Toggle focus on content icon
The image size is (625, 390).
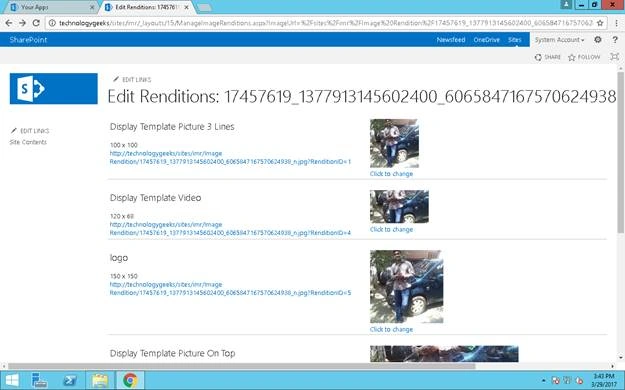614,57
